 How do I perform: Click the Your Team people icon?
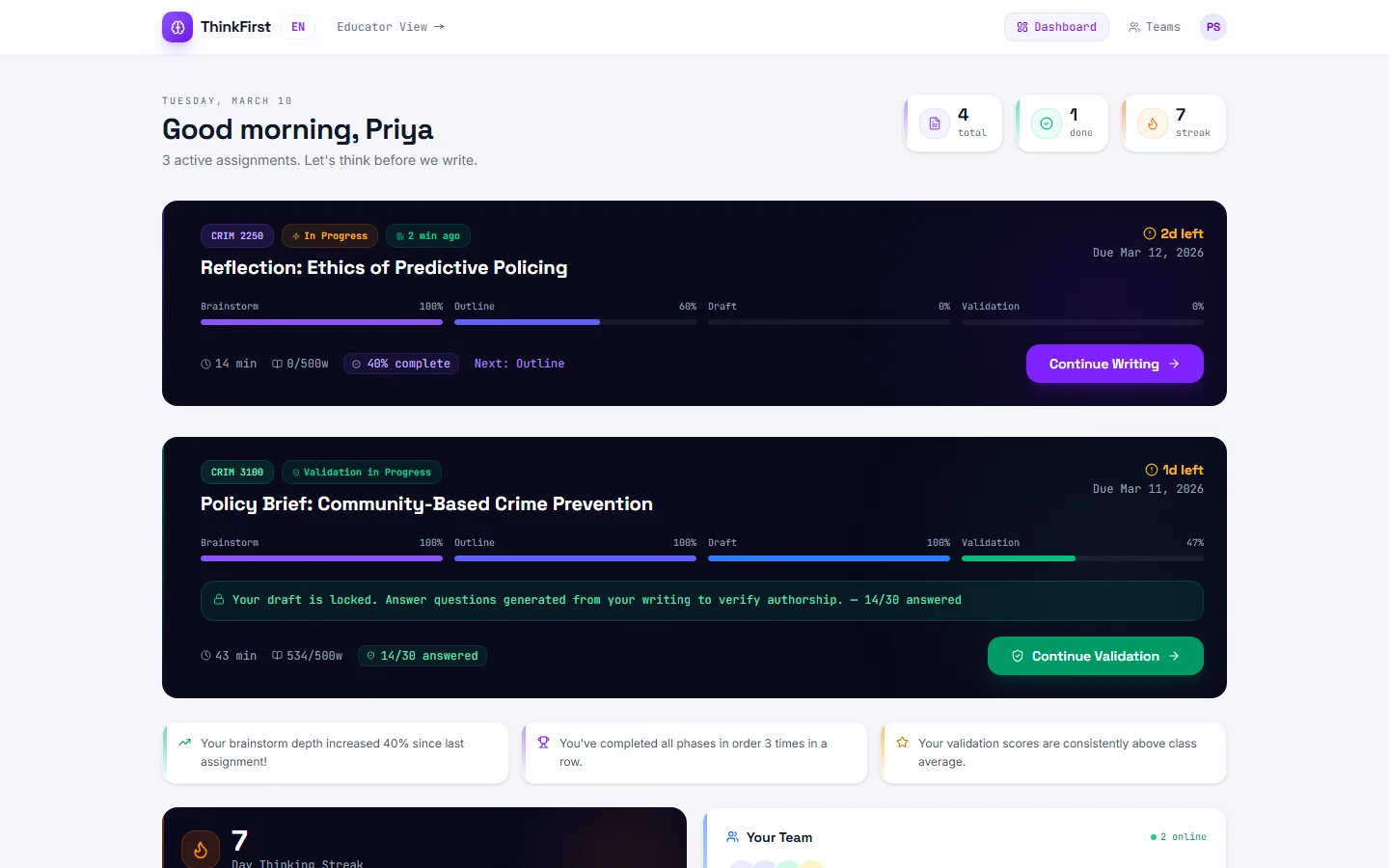click(x=733, y=837)
